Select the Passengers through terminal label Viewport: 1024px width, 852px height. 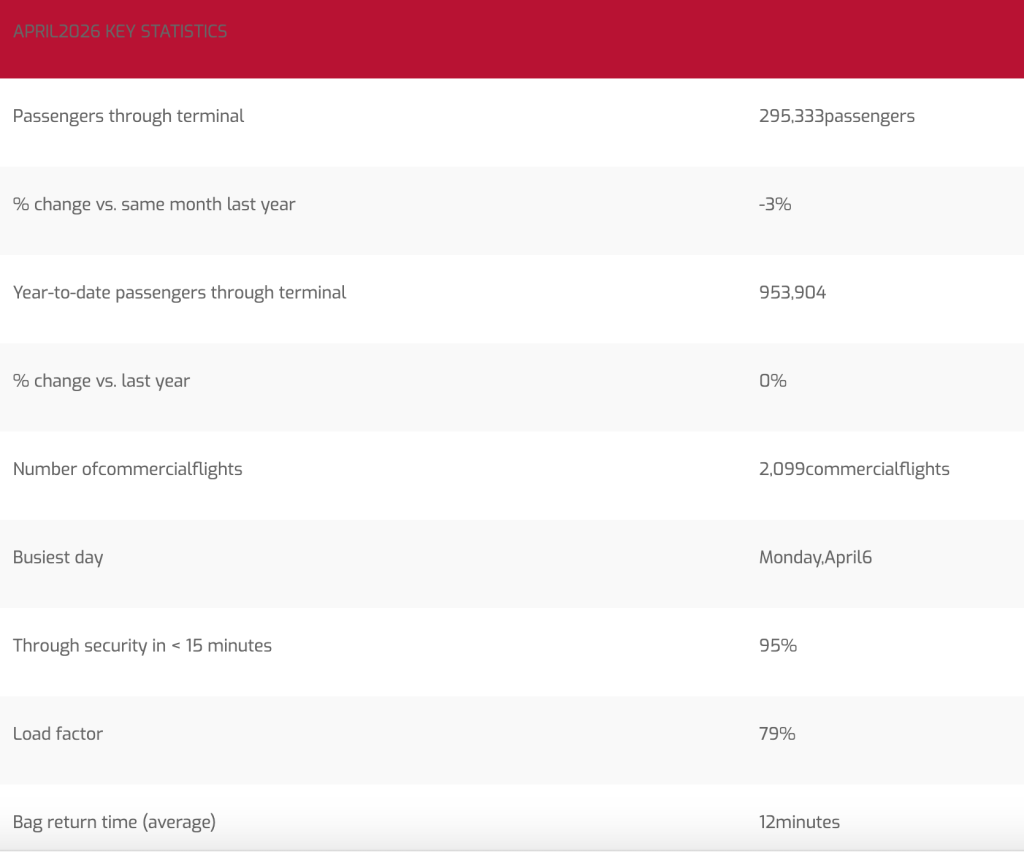129,116
